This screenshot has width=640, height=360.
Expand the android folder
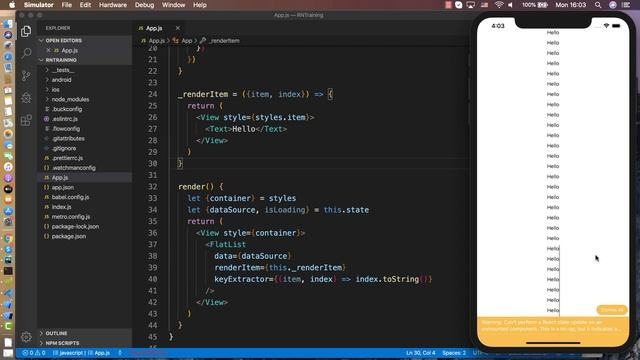tap(61, 80)
